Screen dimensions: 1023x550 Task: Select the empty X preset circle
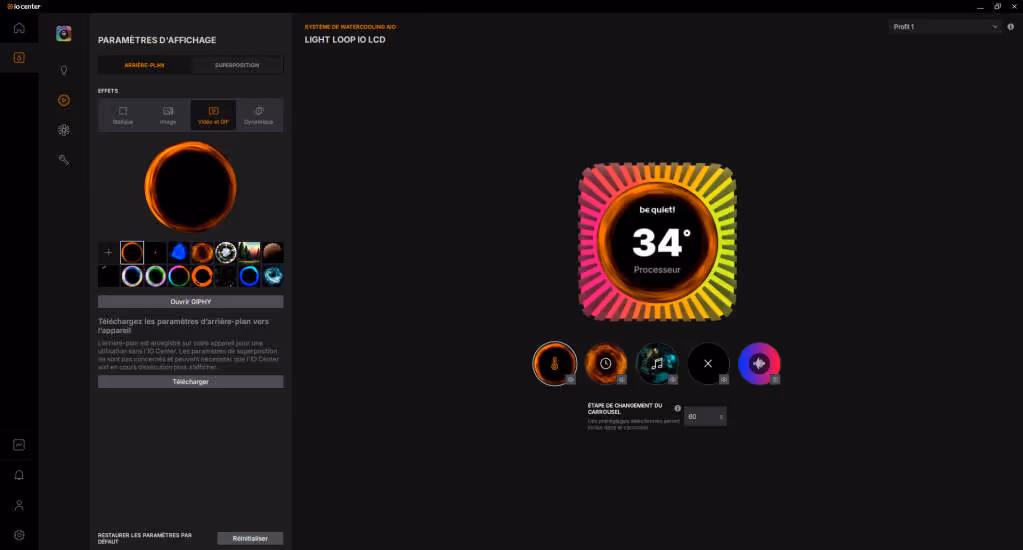708,363
